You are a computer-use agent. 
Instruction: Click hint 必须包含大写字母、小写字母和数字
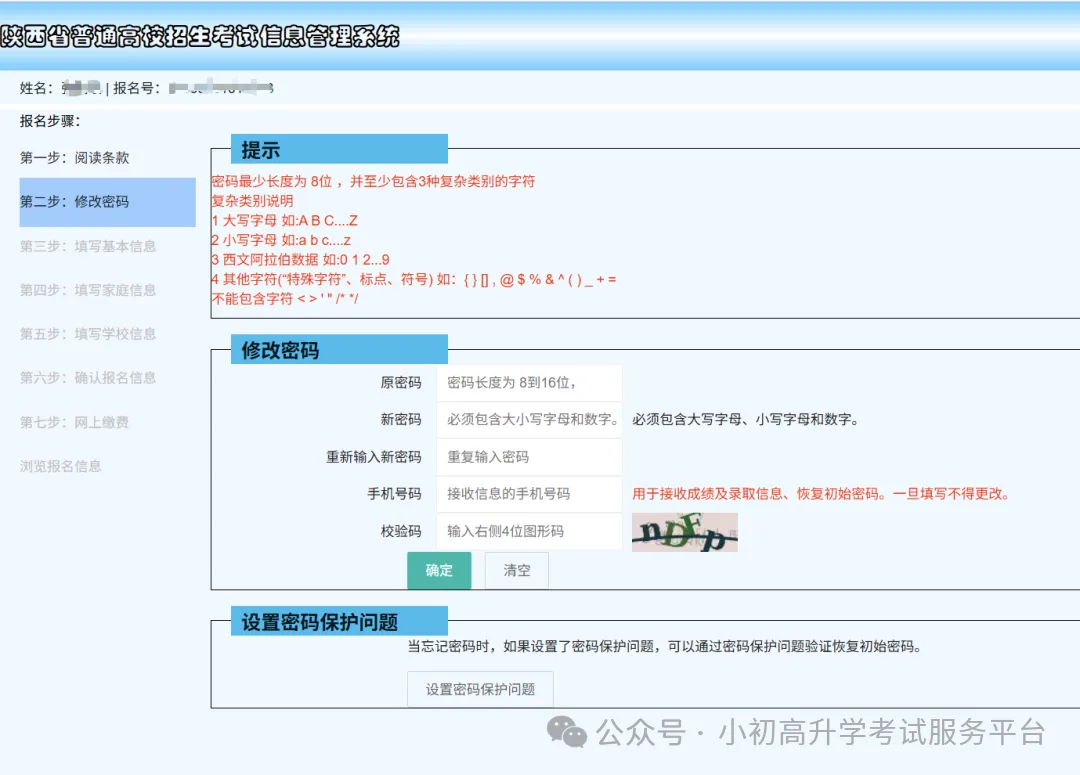(x=746, y=420)
